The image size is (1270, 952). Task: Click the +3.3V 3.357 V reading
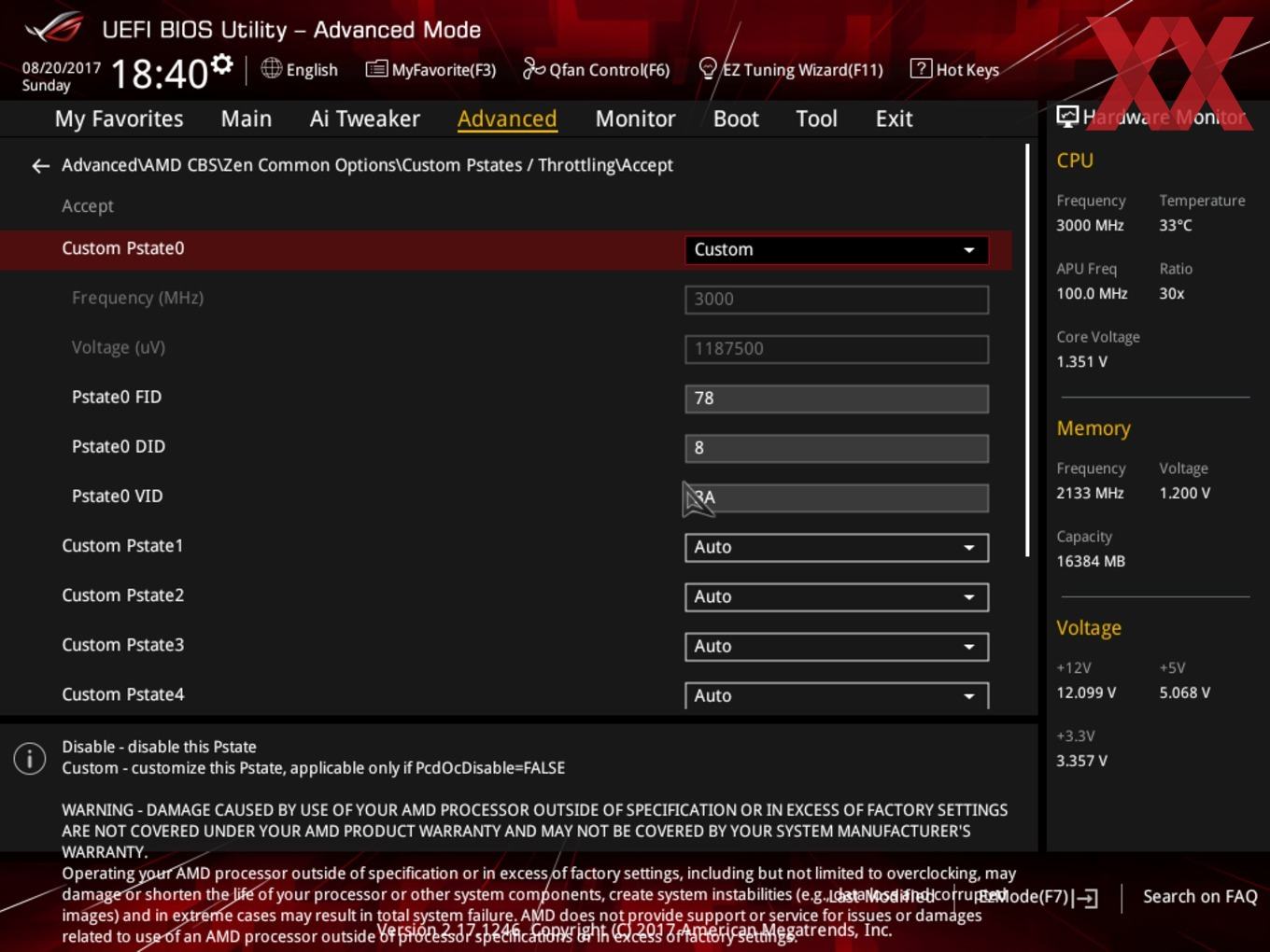(x=1081, y=761)
